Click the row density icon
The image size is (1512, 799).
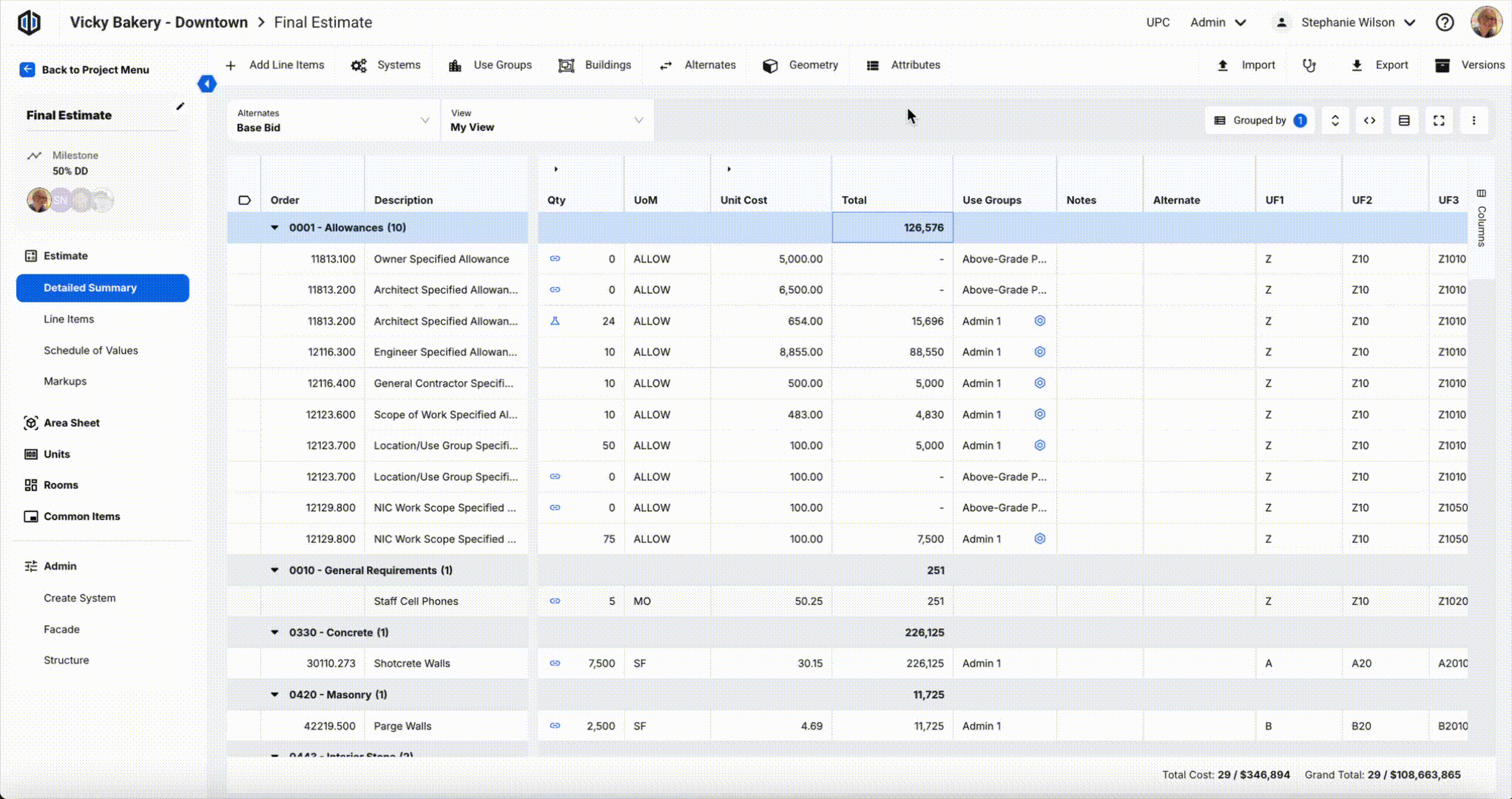[x=1404, y=121]
